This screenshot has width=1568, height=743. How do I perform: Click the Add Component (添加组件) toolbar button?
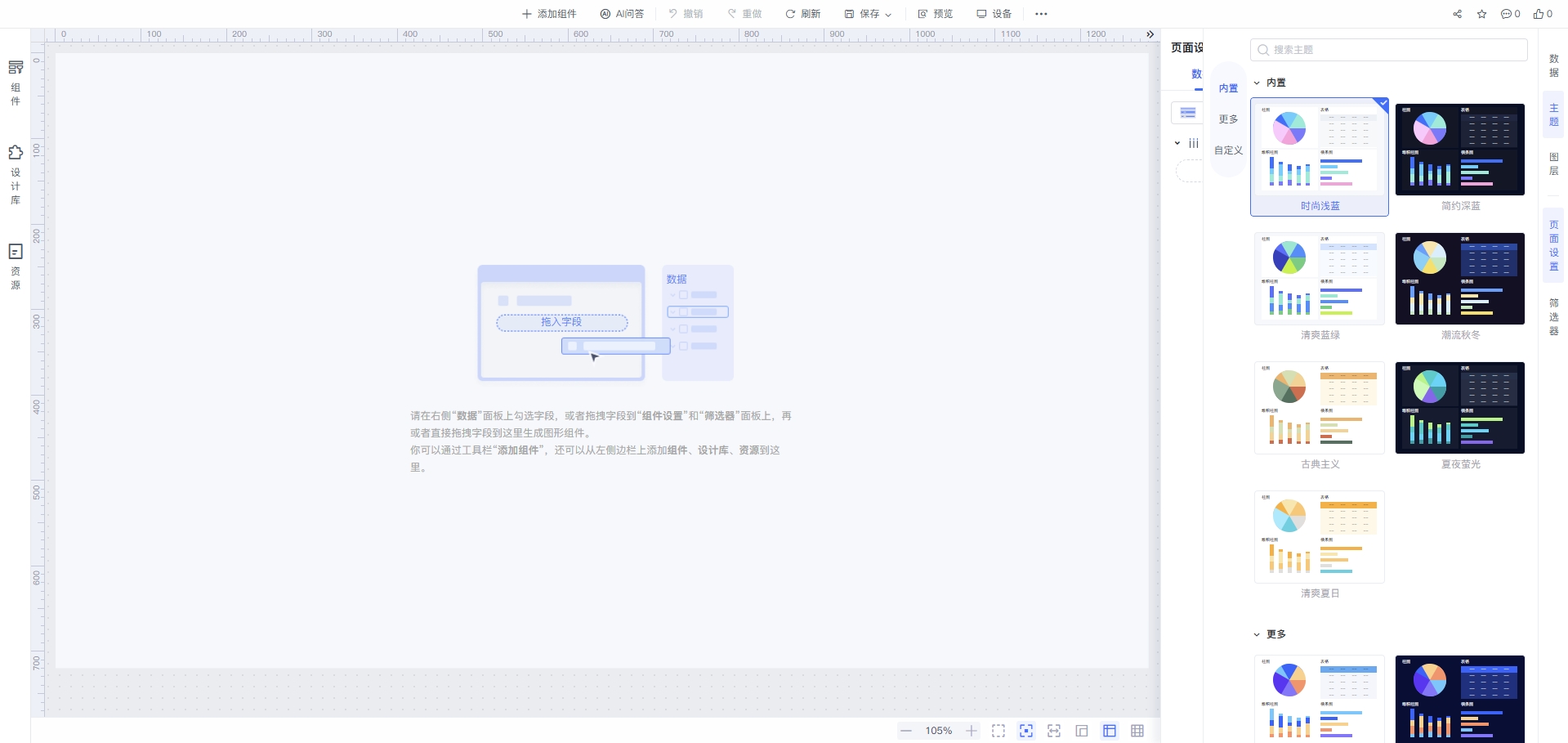(x=549, y=14)
